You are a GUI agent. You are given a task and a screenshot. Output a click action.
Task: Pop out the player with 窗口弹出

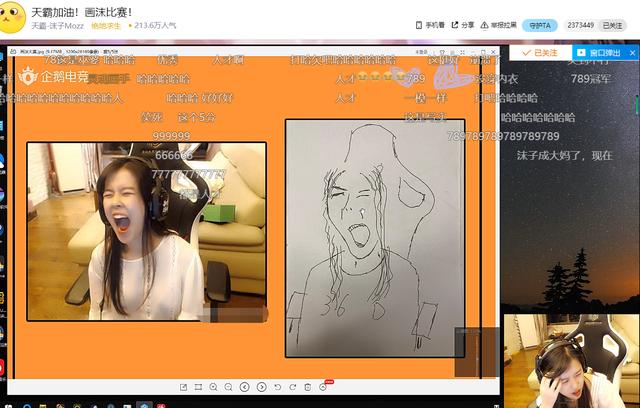point(599,53)
